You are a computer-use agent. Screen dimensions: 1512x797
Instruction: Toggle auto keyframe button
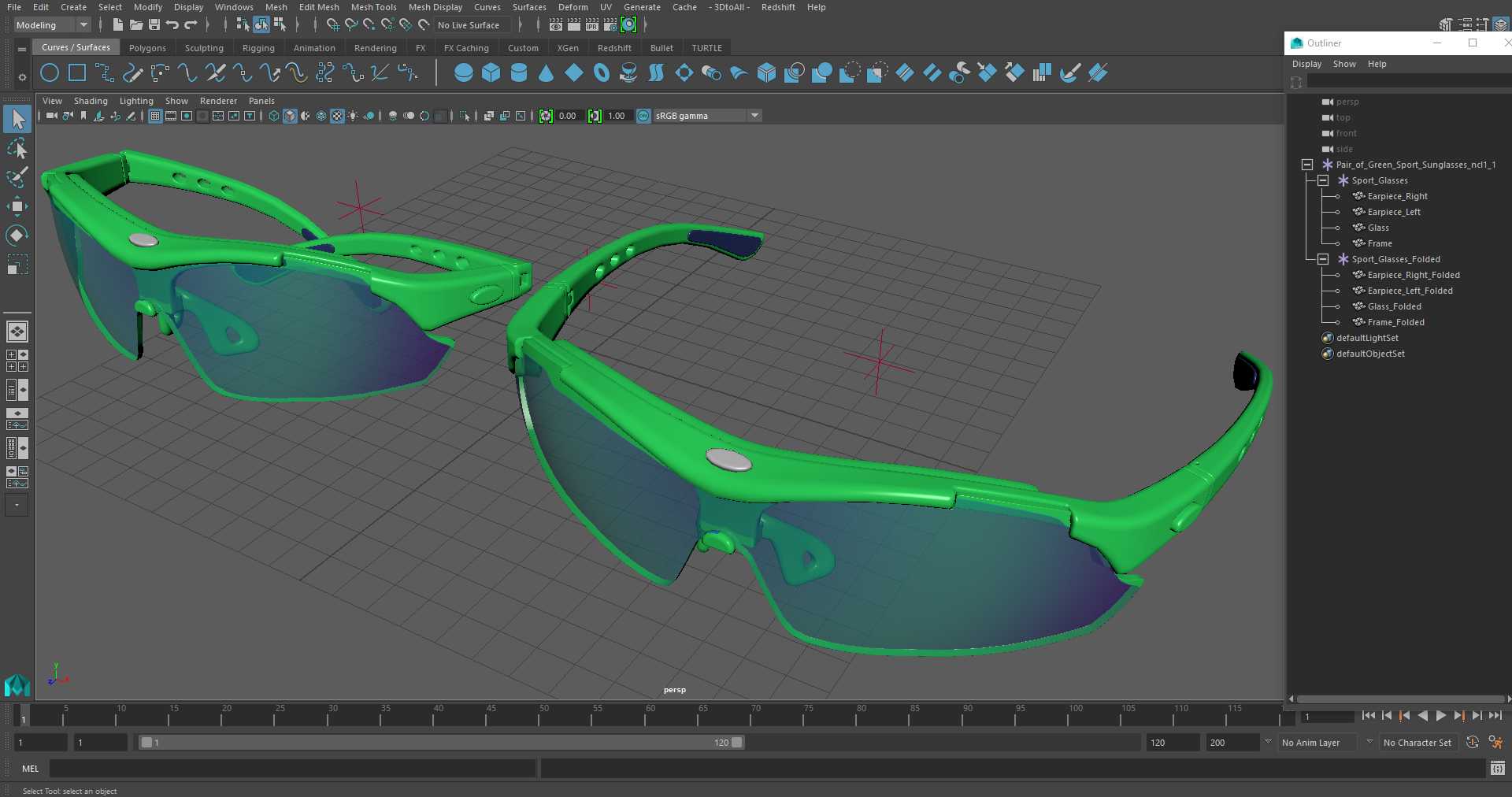pyautogui.click(x=1473, y=743)
